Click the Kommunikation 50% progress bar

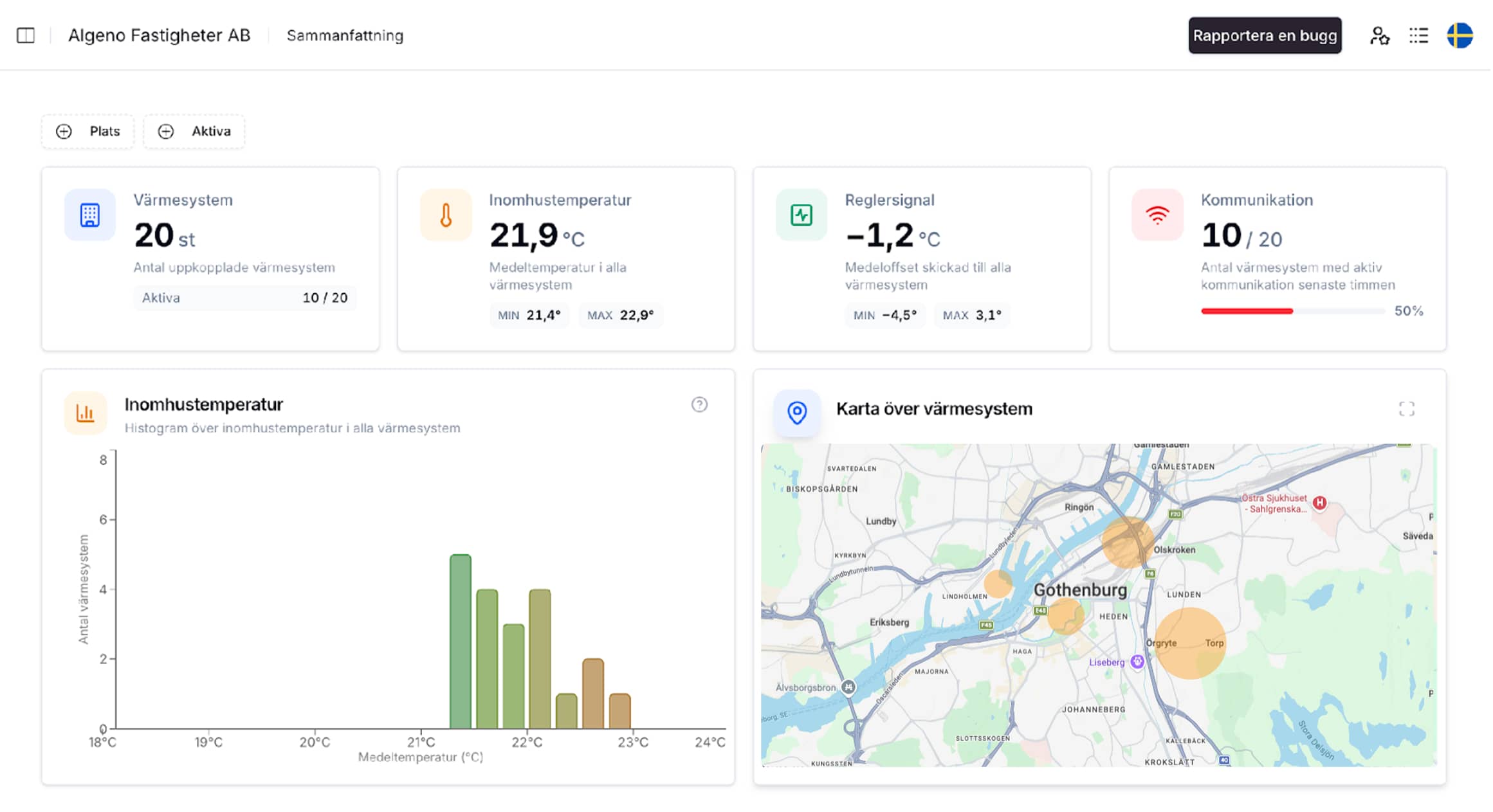pos(1292,311)
